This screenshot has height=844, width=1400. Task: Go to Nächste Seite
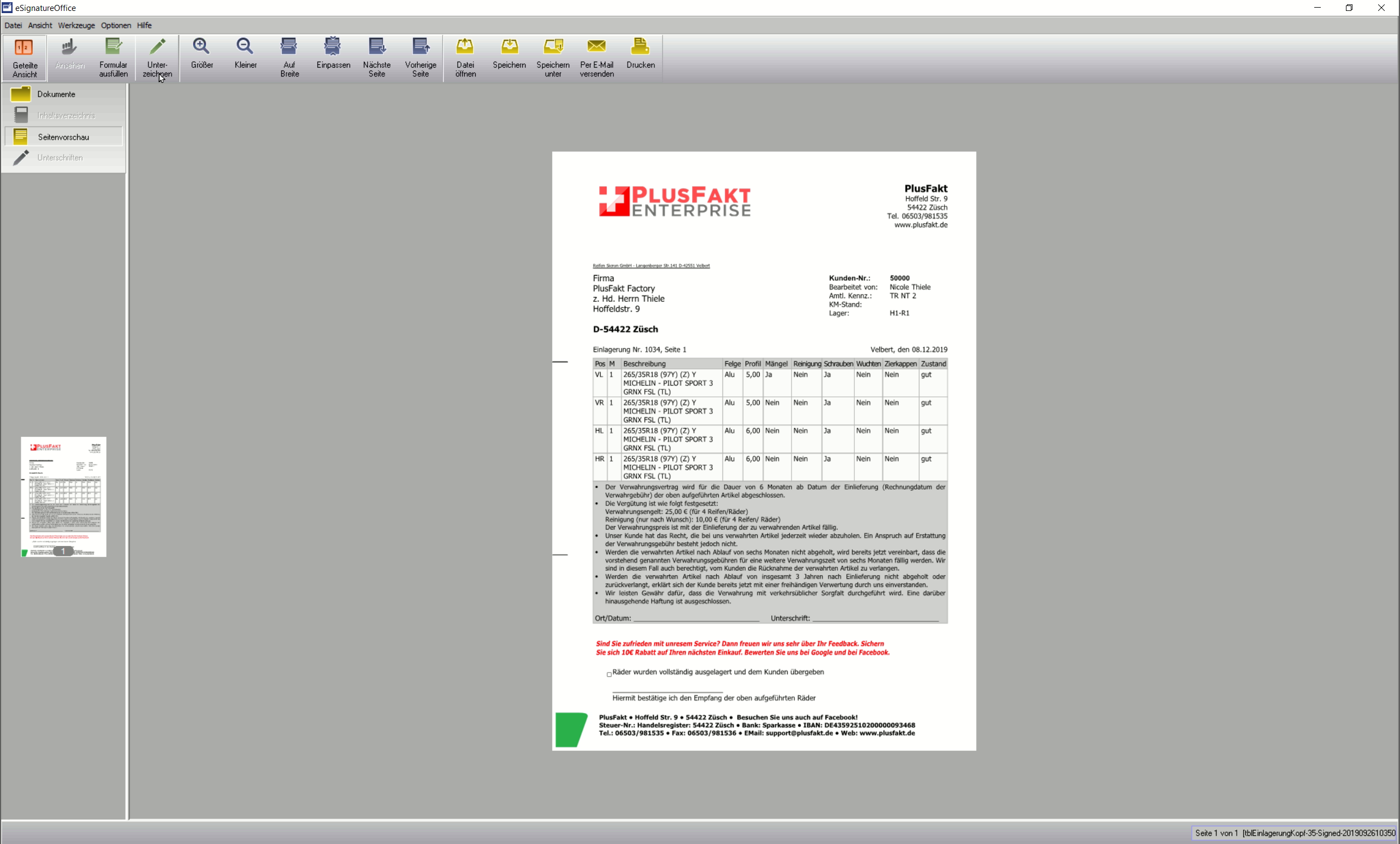(377, 58)
